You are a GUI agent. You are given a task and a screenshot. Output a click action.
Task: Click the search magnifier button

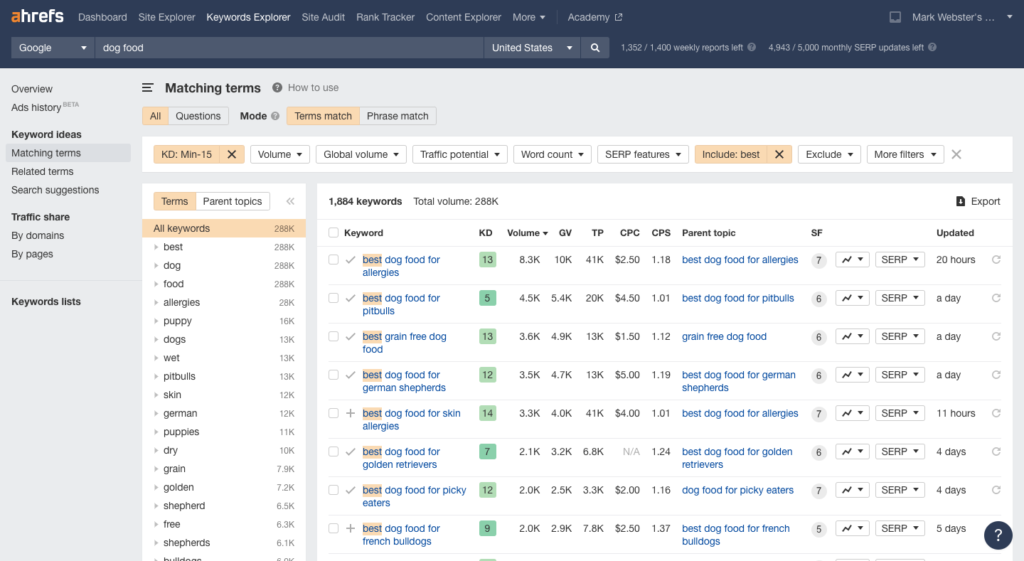(595, 48)
